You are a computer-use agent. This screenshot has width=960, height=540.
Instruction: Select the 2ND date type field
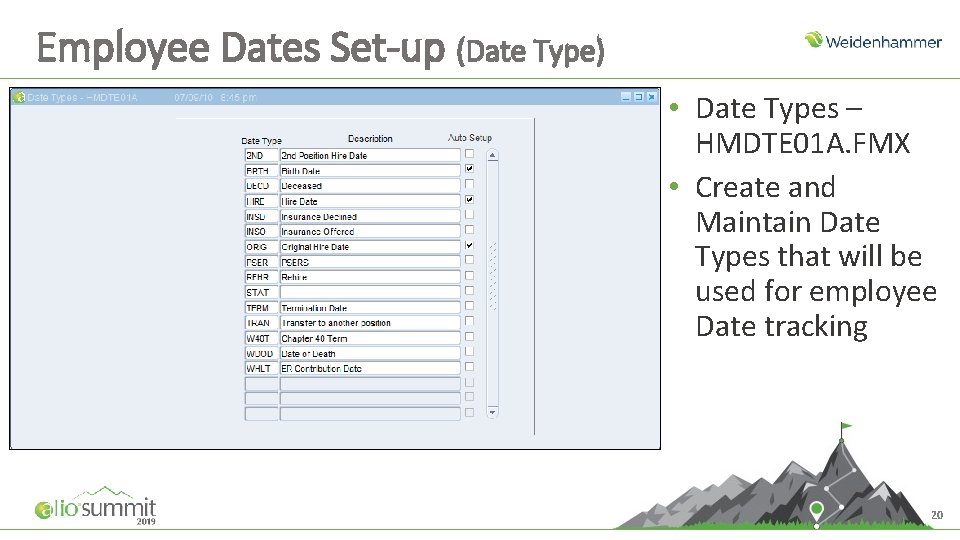[x=261, y=156]
